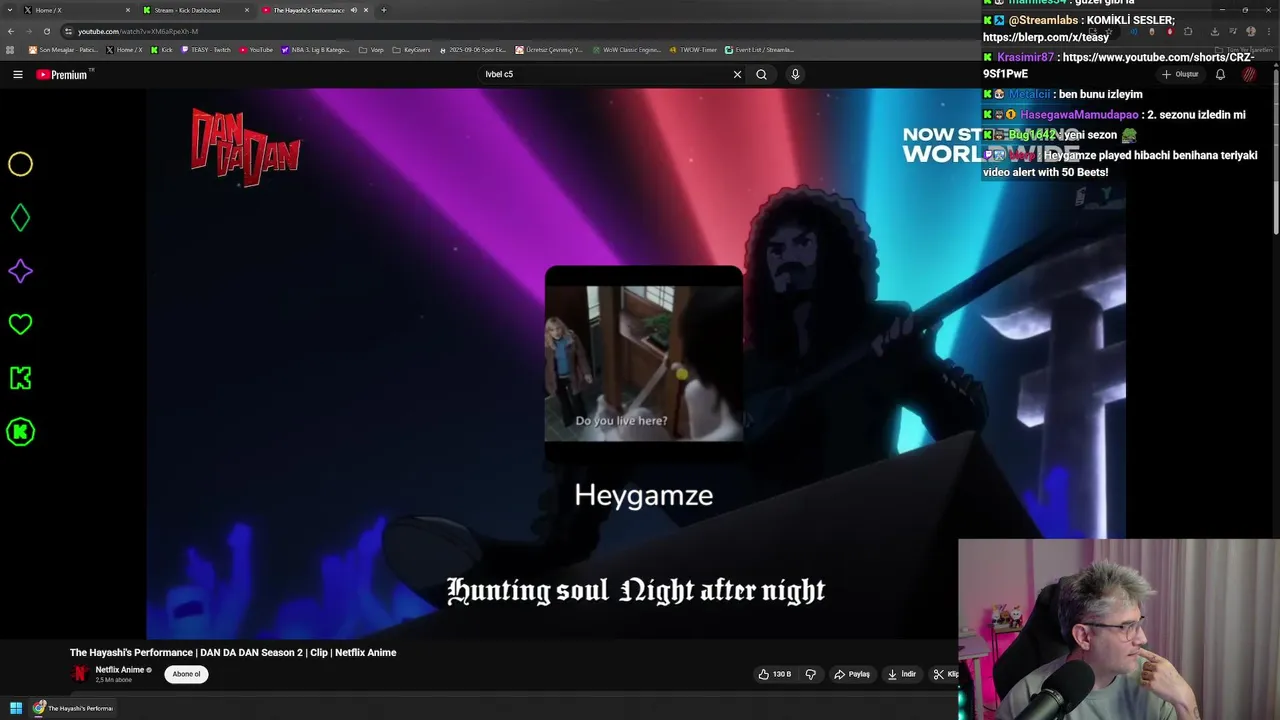Close the Stream - Kick Dashboard tab

[x=247, y=10]
